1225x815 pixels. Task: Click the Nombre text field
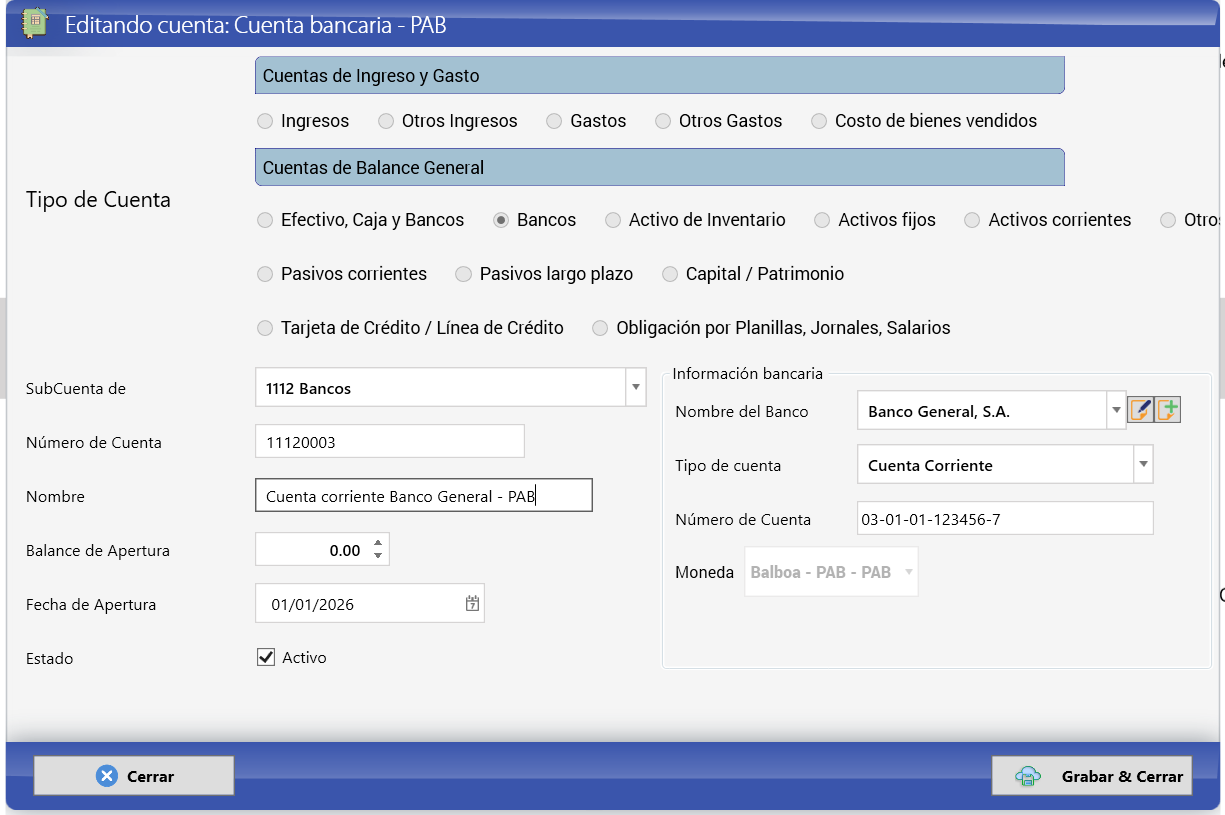coord(424,496)
